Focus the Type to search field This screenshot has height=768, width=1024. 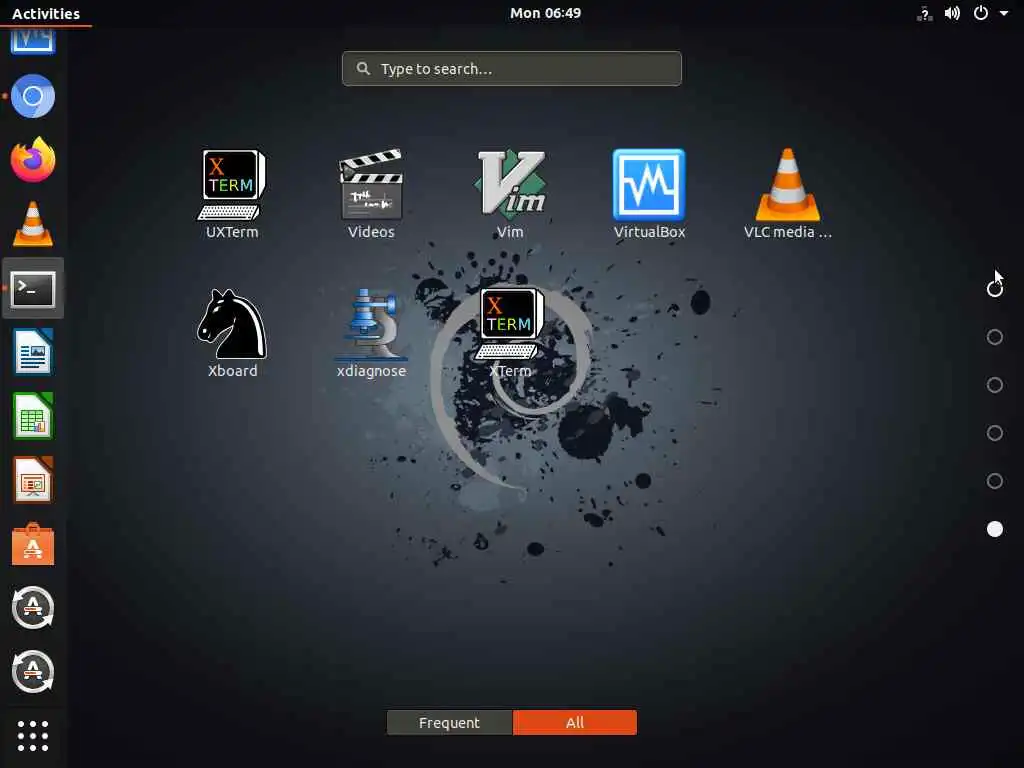pyautogui.click(x=511, y=69)
